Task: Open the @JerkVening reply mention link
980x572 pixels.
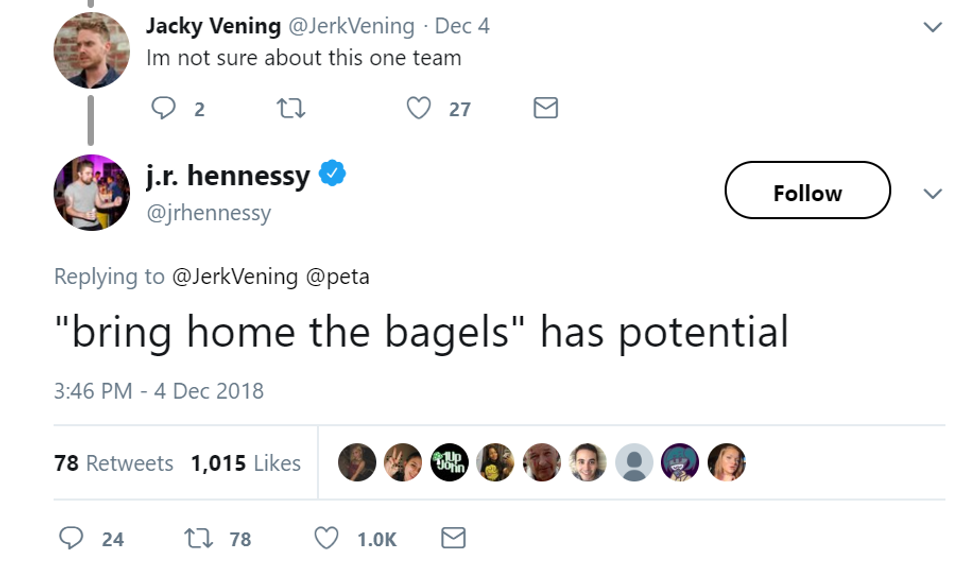Action: [x=235, y=276]
